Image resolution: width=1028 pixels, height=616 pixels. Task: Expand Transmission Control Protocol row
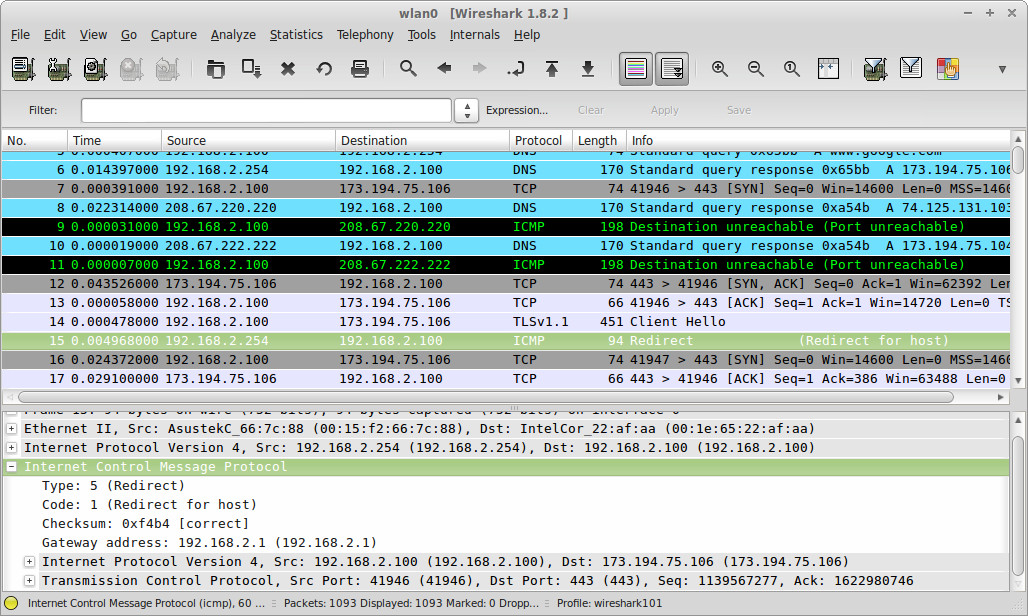click(30, 581)
